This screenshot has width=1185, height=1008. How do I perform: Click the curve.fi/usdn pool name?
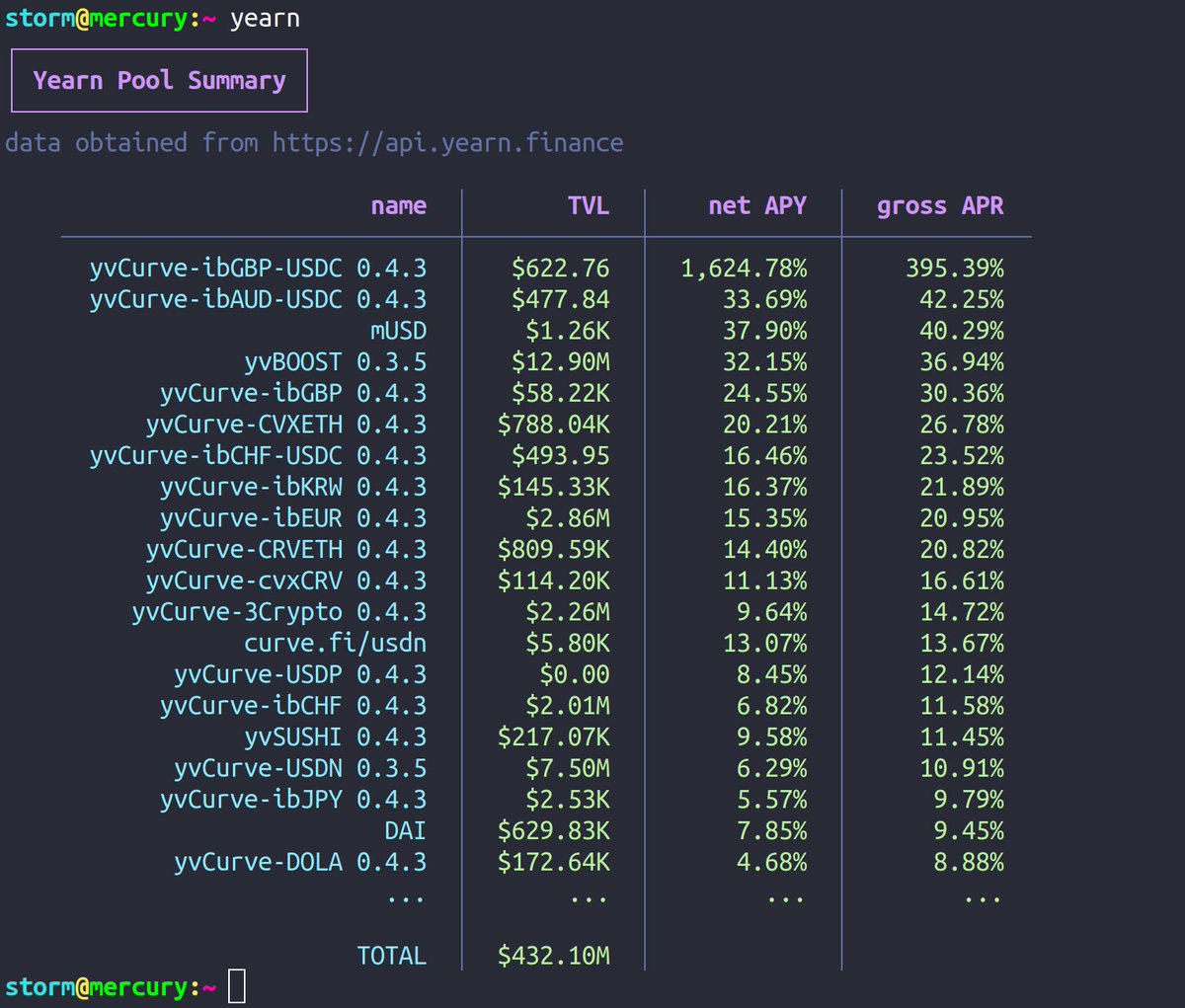pos(336,644)
